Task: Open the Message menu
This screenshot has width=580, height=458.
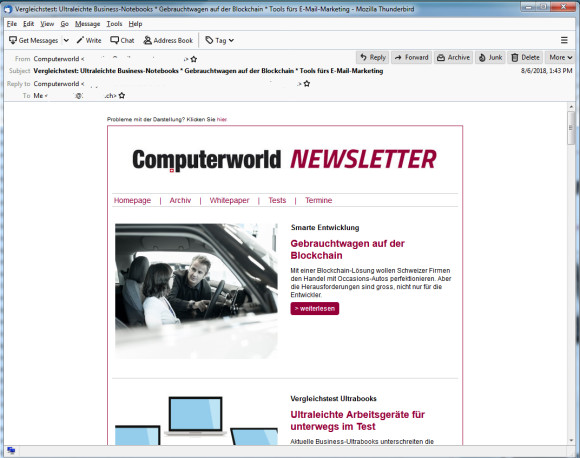Action: [x=87, y=24]
